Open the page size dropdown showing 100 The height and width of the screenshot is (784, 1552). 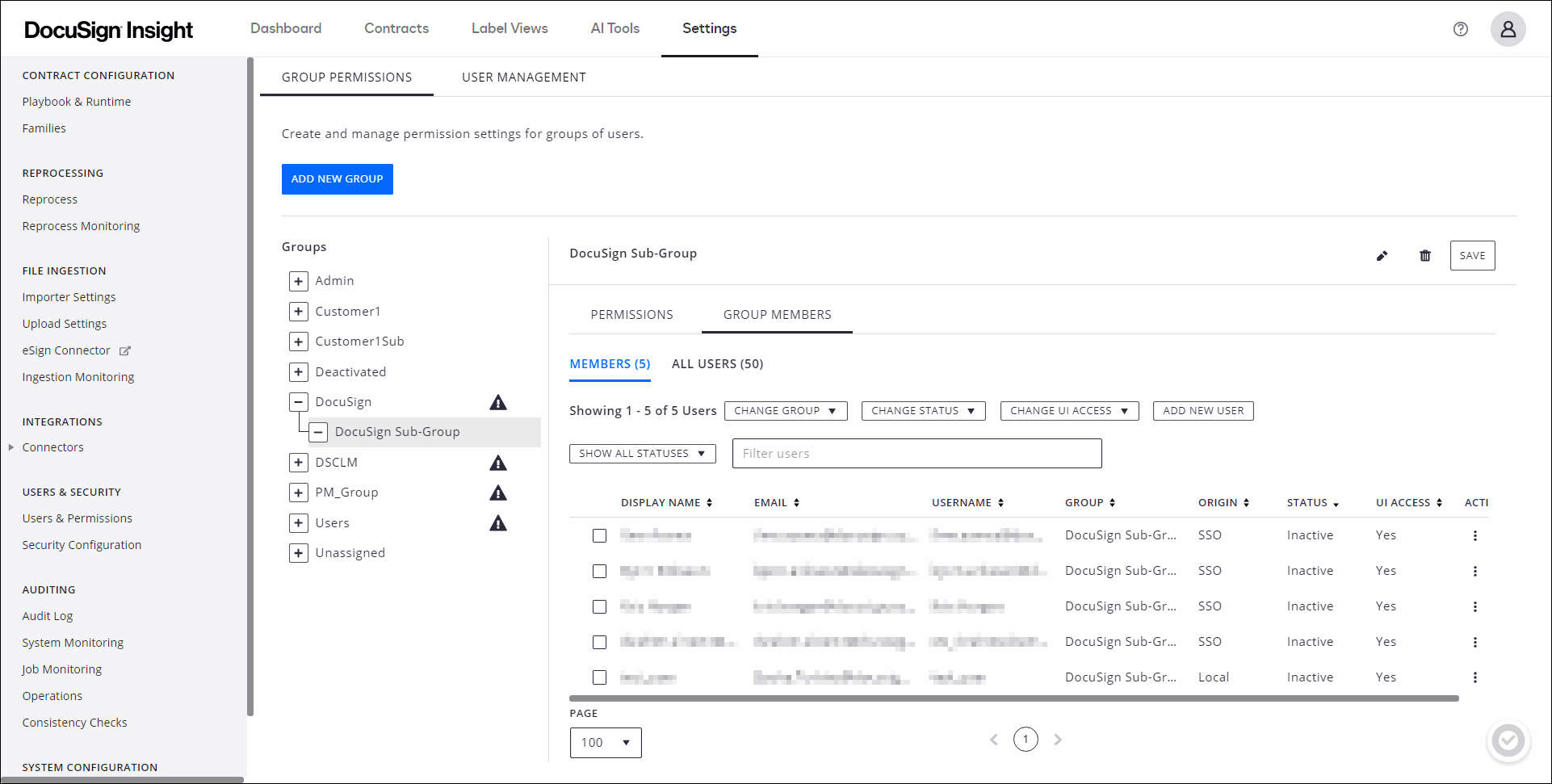606,743
